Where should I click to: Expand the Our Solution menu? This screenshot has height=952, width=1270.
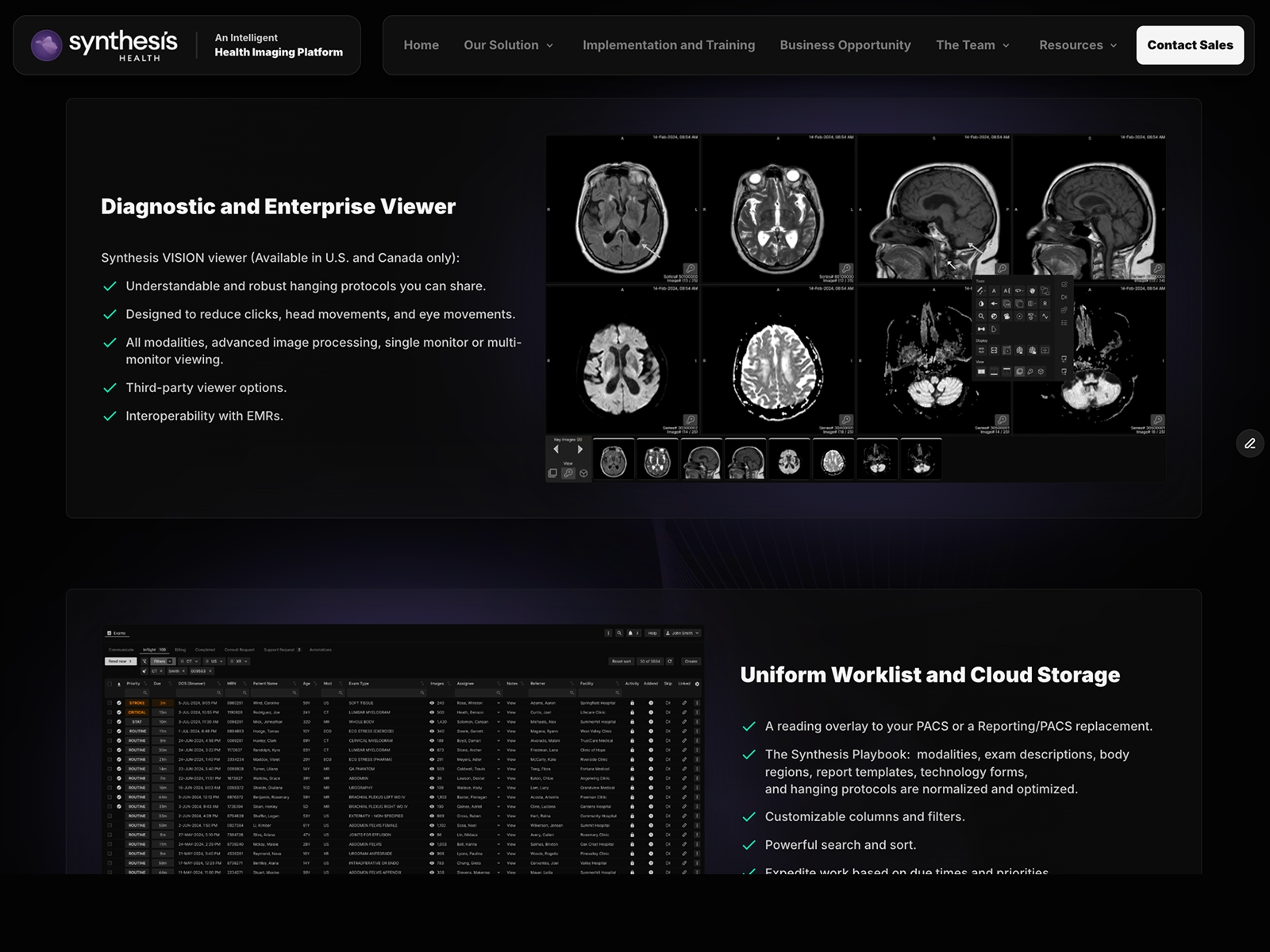[x=509, y=45]
